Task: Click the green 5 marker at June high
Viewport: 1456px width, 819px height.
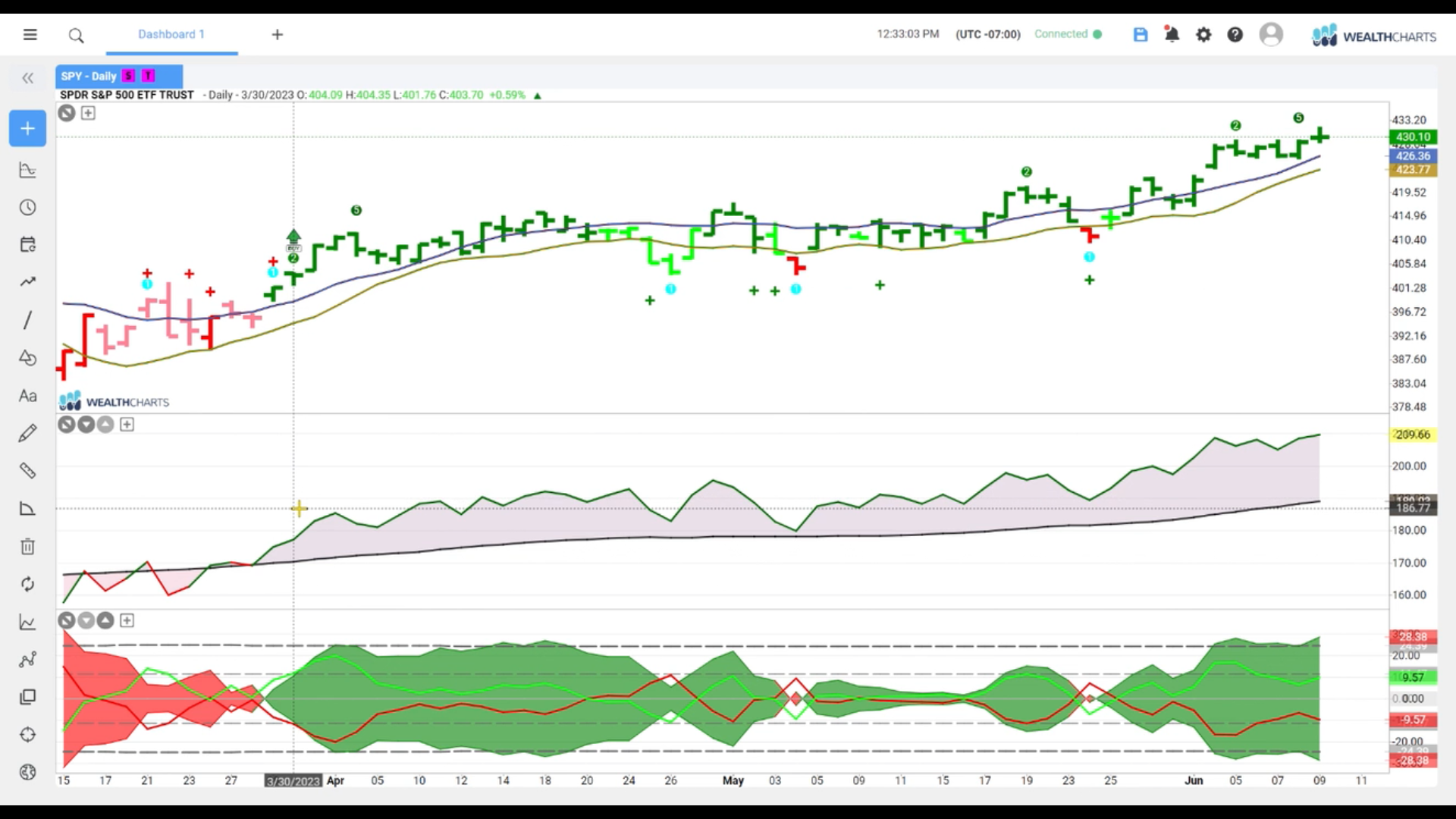Action: click(1298, 118)
